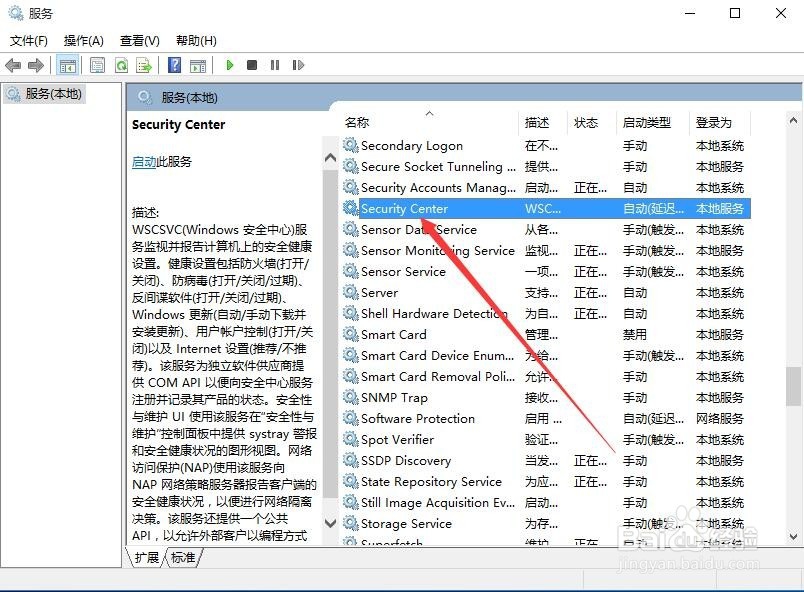Image resolution: width=804 pixels, height=592 pixels.
Task: Sort by the 启动类型 column header
Action: (x=652, y=123)
